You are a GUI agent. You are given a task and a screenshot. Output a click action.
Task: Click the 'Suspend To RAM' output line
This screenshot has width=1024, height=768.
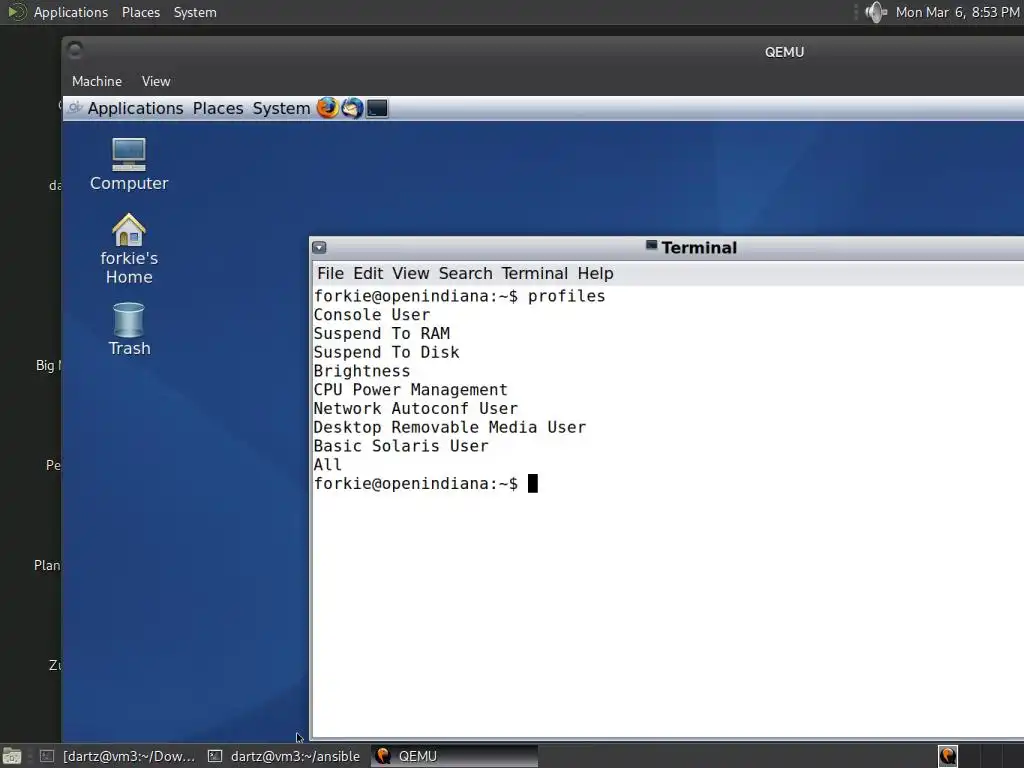[x=381, y=334]
